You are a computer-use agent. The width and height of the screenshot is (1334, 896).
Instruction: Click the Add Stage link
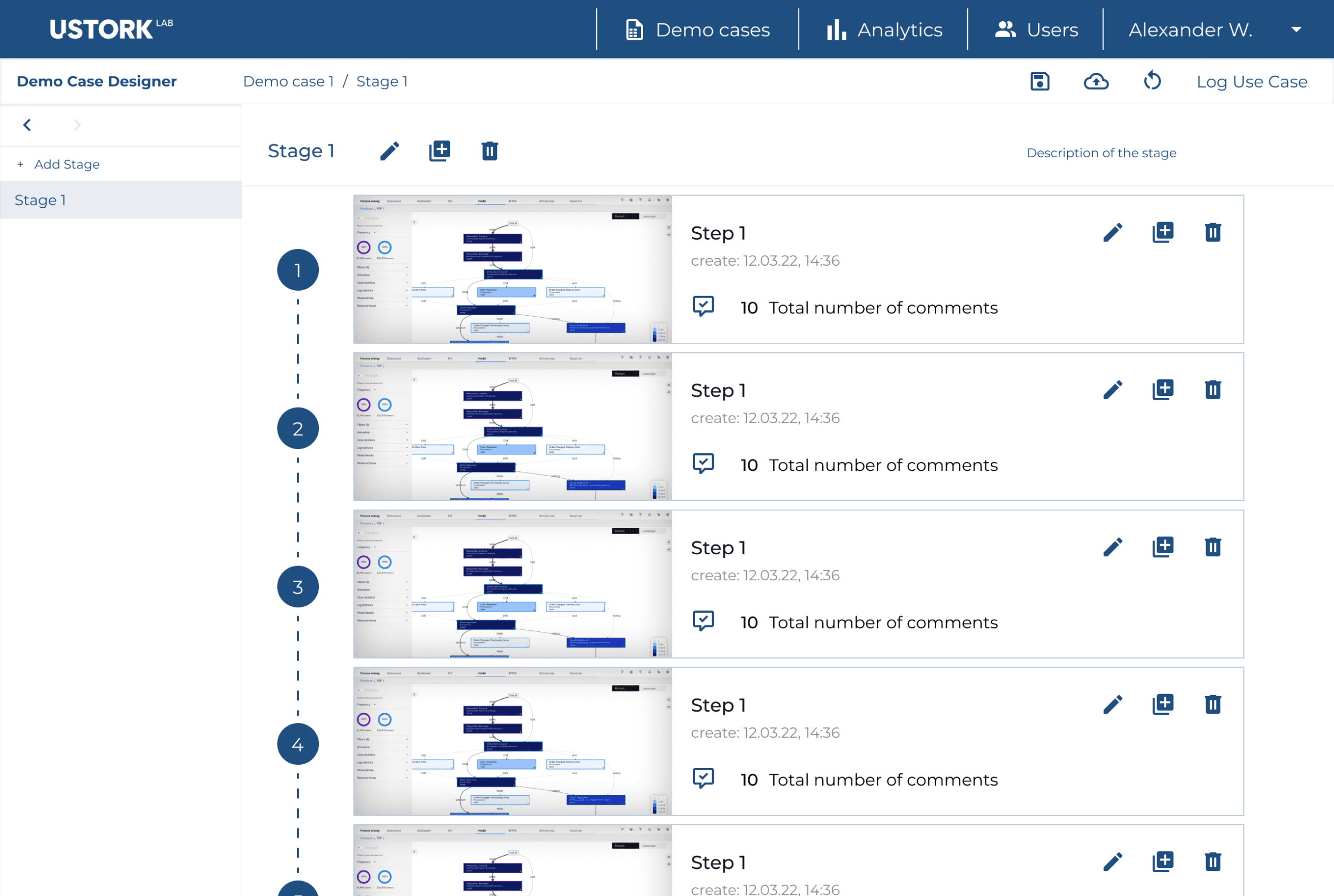point(66,165)
